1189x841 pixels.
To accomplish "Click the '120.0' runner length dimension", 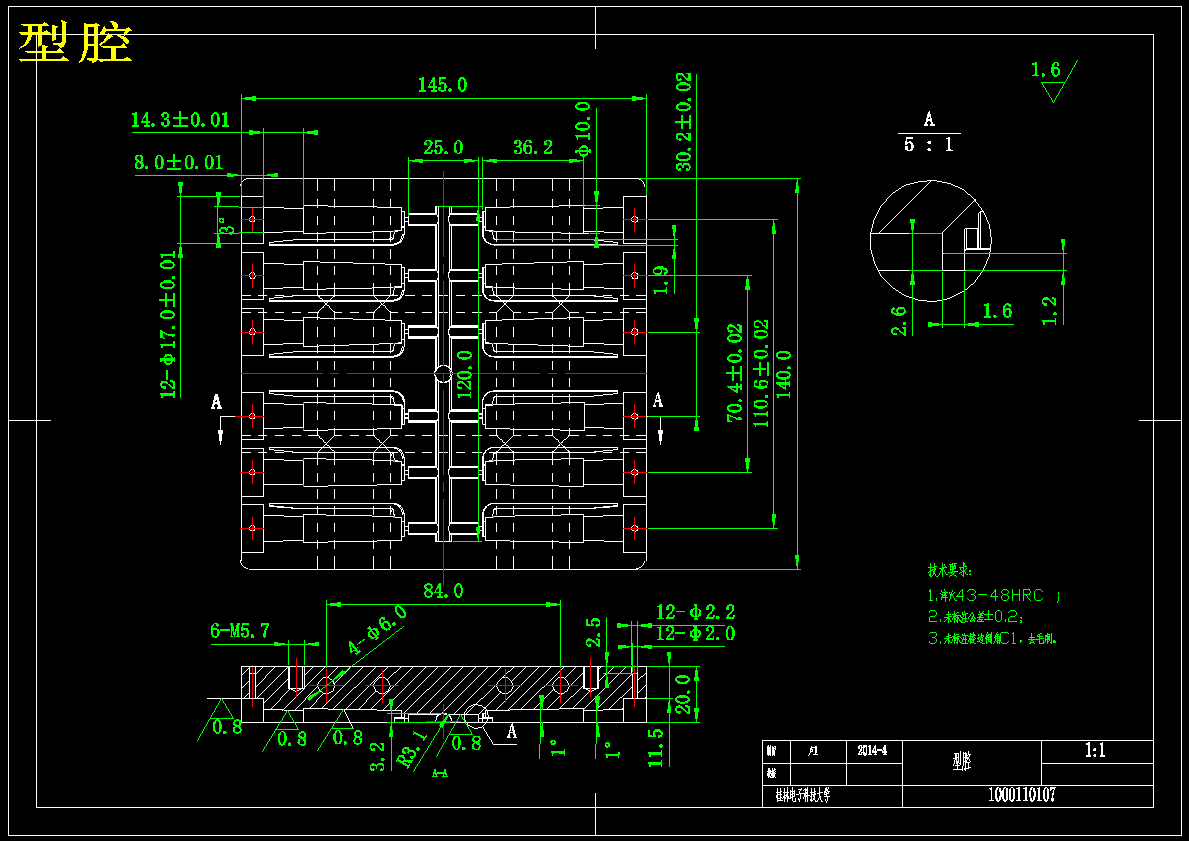I will [466, 374].
